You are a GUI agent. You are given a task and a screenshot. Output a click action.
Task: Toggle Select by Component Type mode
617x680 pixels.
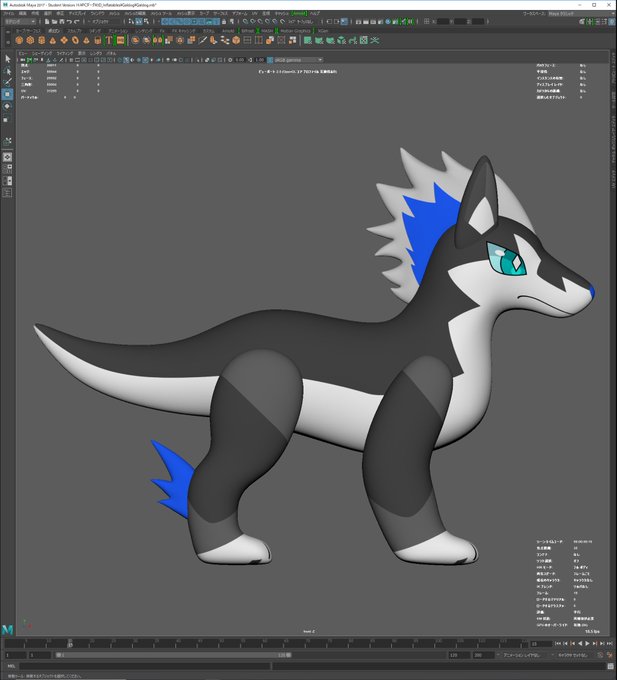[146, 21]
